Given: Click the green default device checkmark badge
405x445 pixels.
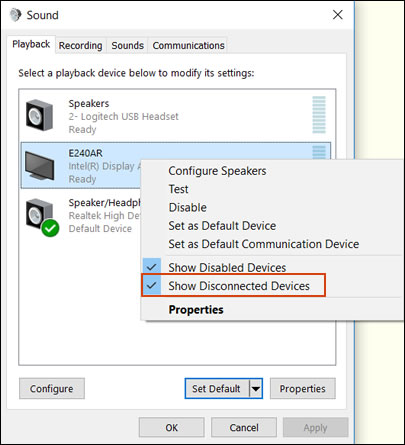Looking at the screenshot, I should [x=50, y=228].
